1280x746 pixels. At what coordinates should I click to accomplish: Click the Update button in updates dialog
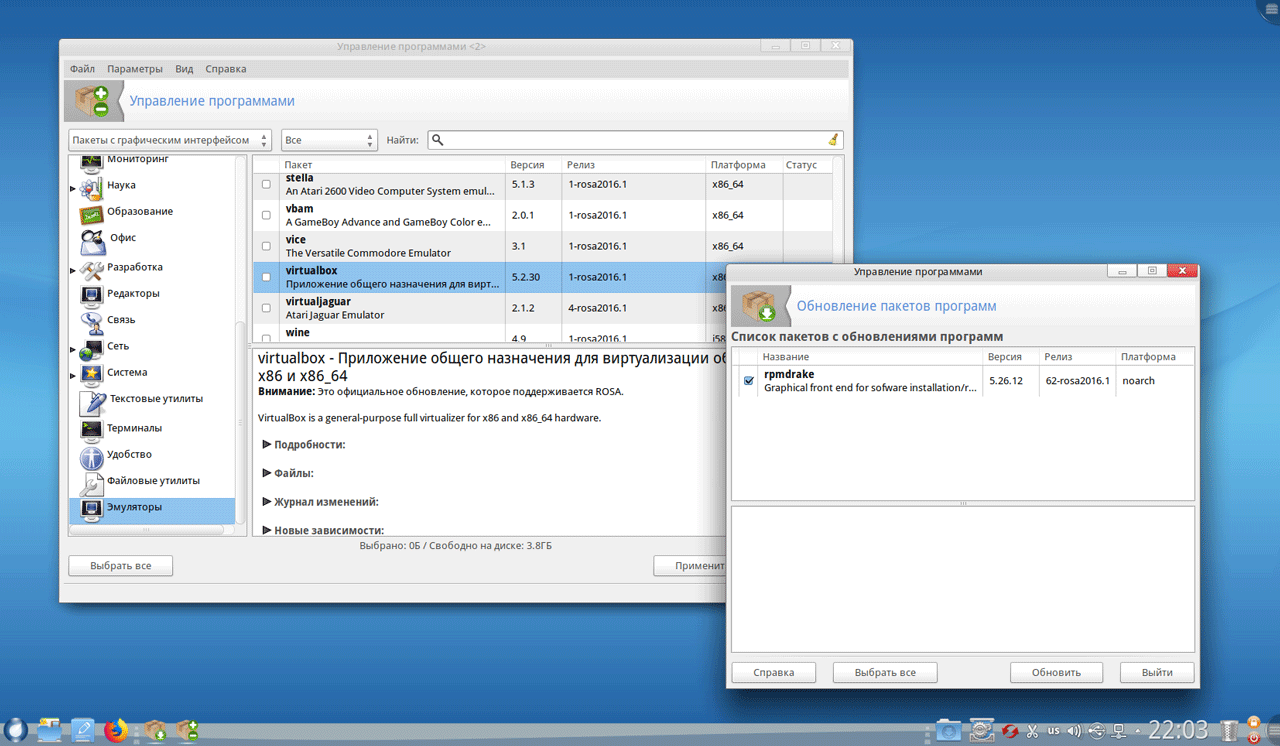click(x=1056, y=672)
